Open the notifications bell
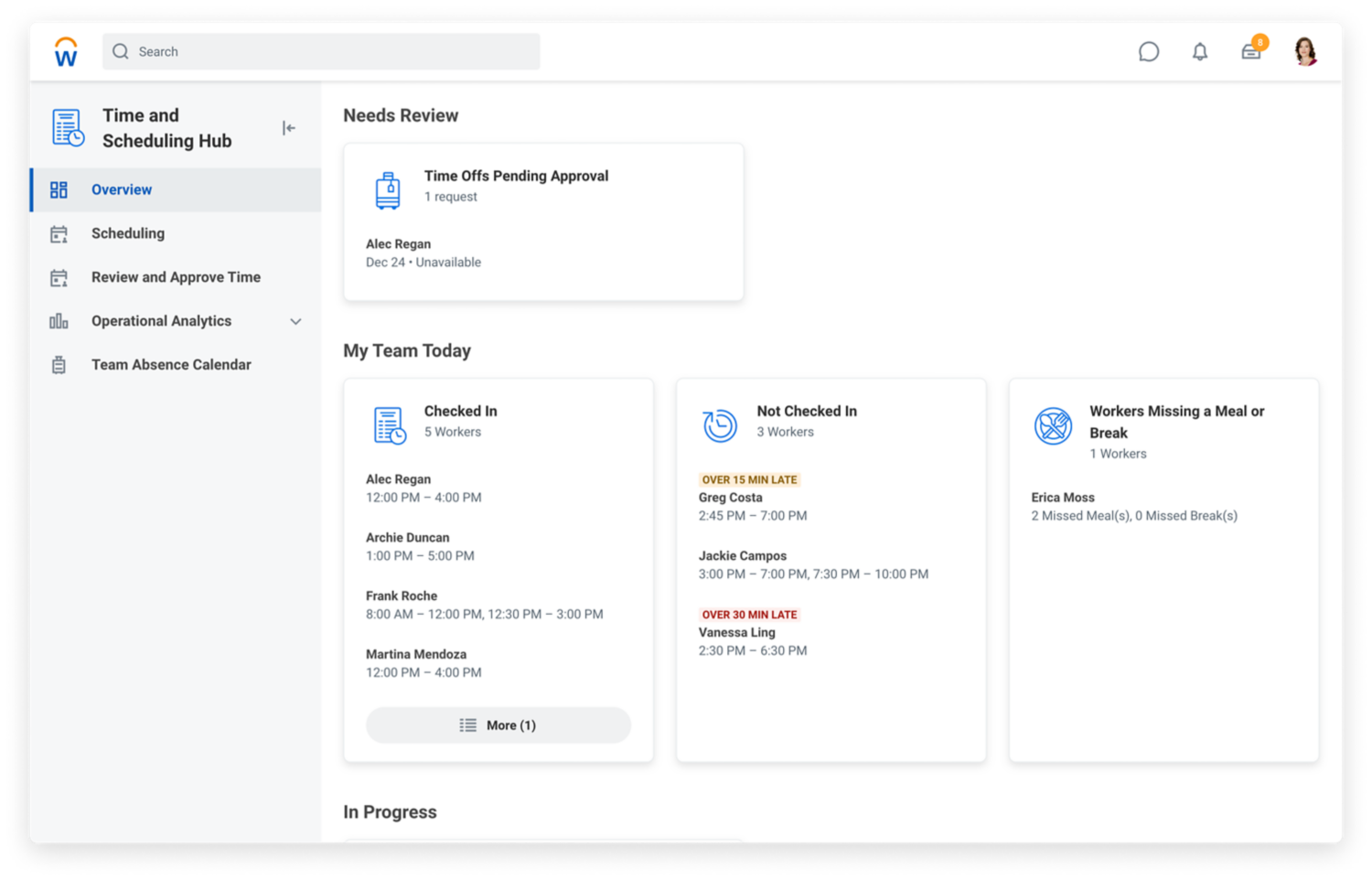The height and width of the screenshot is (880, 1372). click(x=1199, y=52)
